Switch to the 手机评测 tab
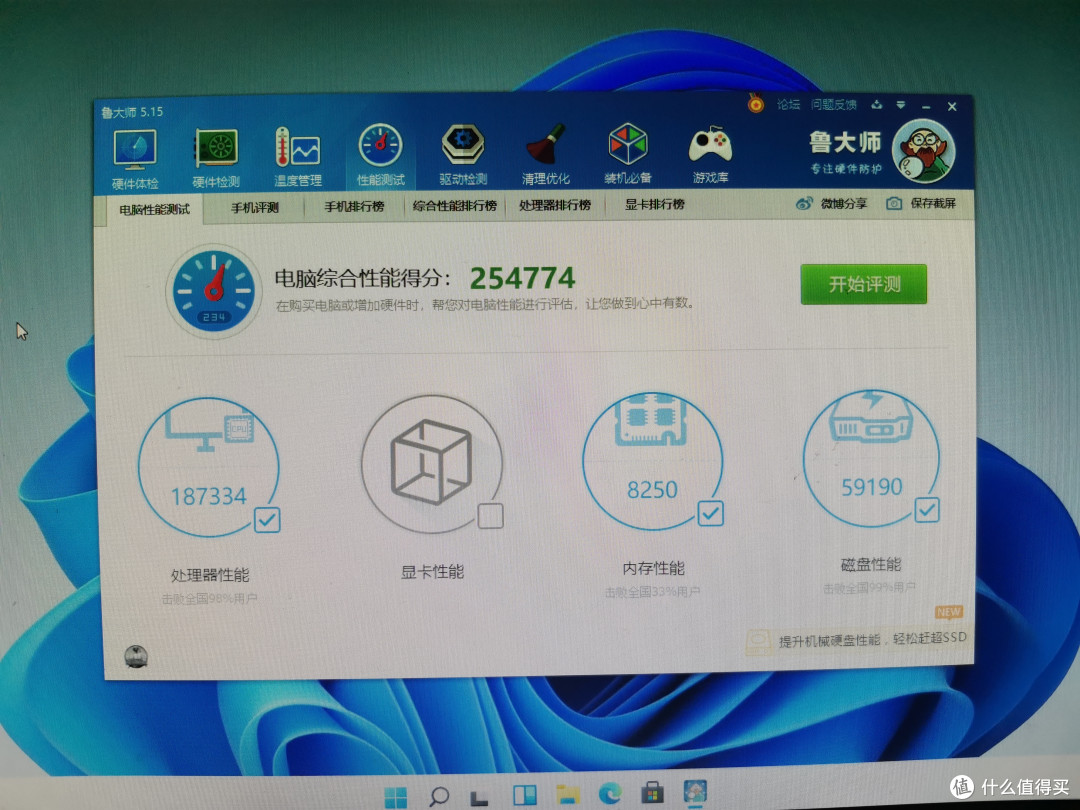 coord(254,207)
